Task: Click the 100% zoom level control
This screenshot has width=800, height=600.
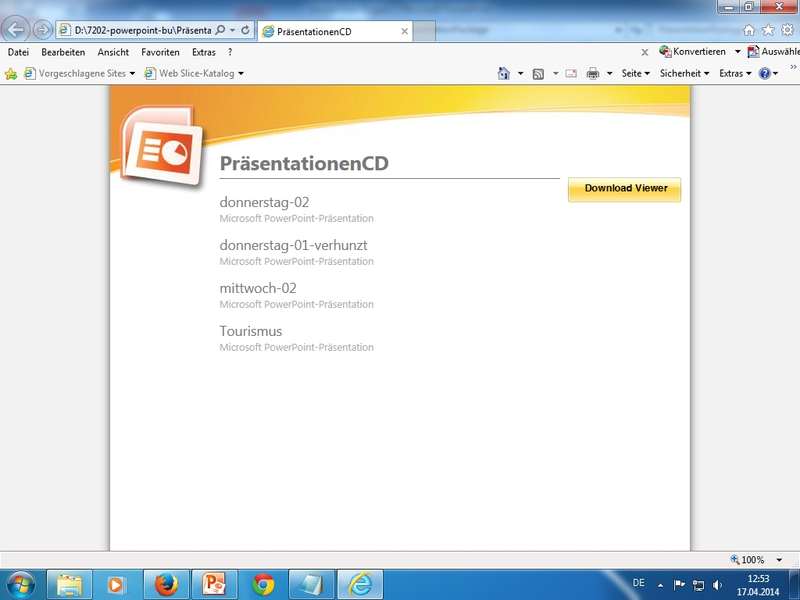Action: point(748,560)
